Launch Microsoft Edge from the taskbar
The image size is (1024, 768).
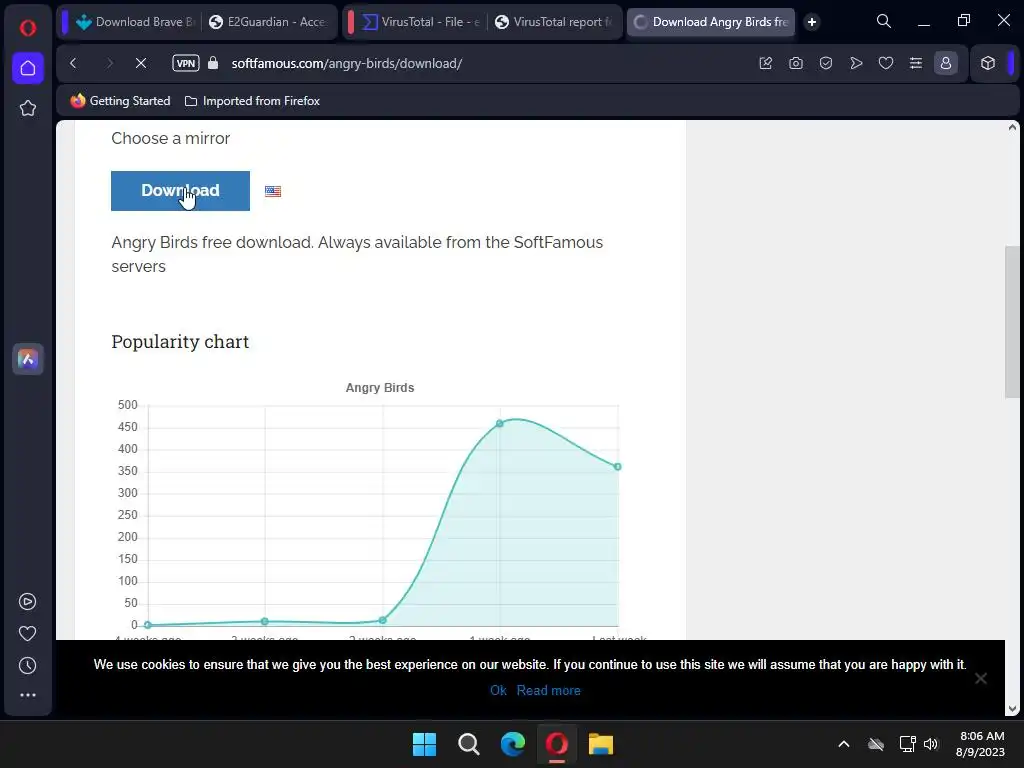coord(513,744)
